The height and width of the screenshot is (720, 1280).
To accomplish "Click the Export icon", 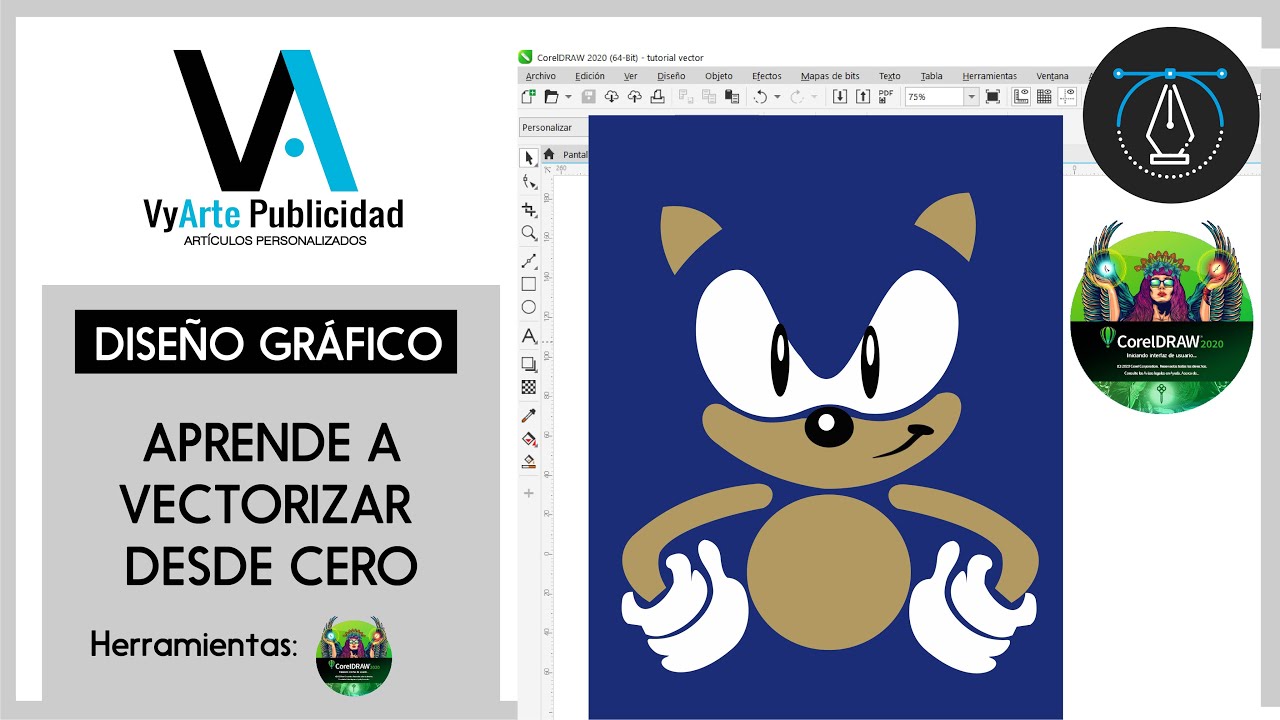I will [863, 96].
